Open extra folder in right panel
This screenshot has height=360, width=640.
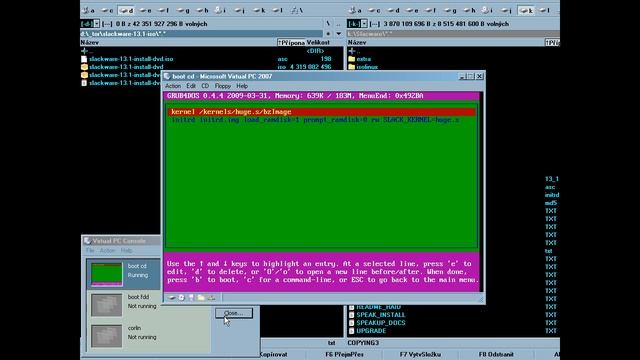coord(360,59)
